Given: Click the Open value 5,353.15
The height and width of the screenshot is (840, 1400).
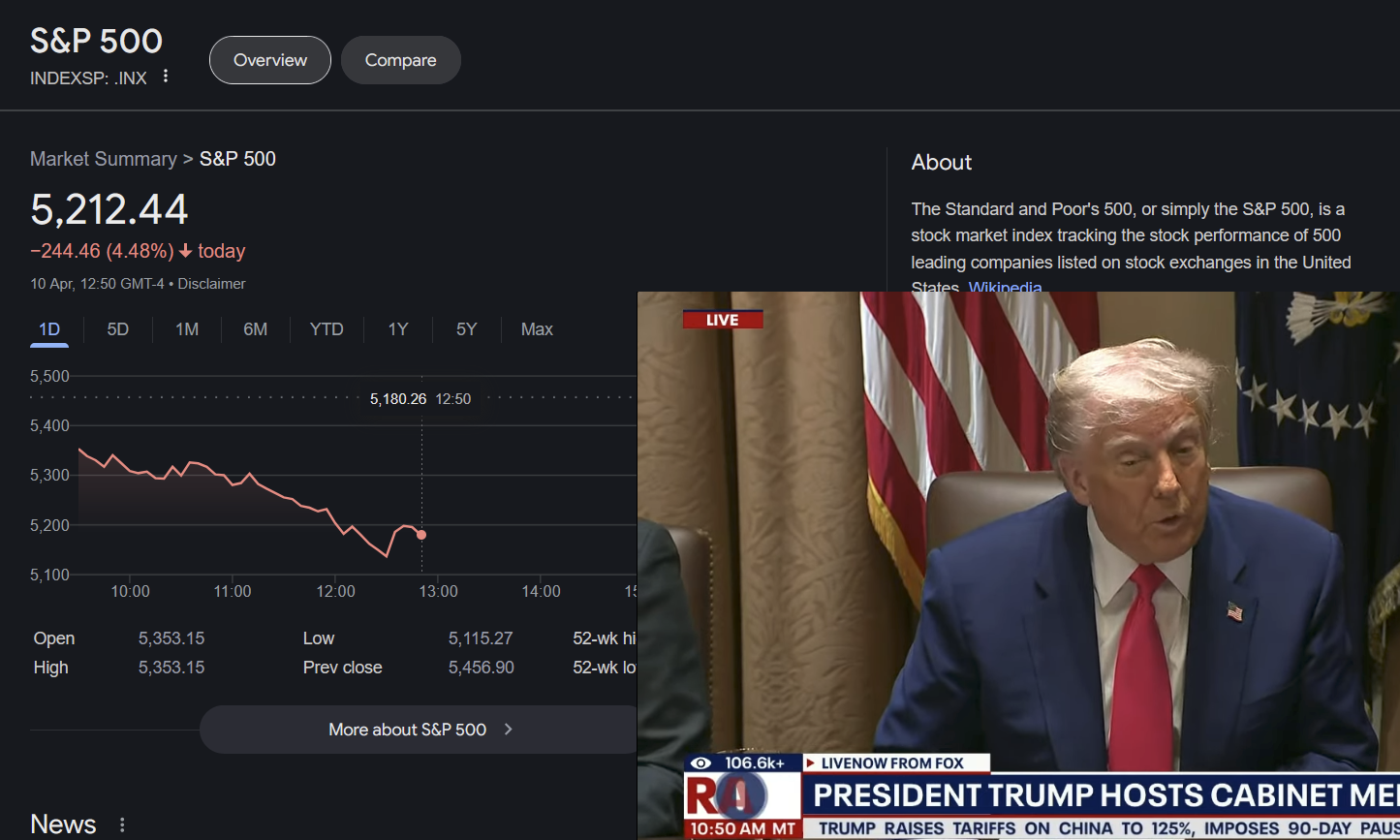Looking at the screenshot, I should click(x=171, y=638).
